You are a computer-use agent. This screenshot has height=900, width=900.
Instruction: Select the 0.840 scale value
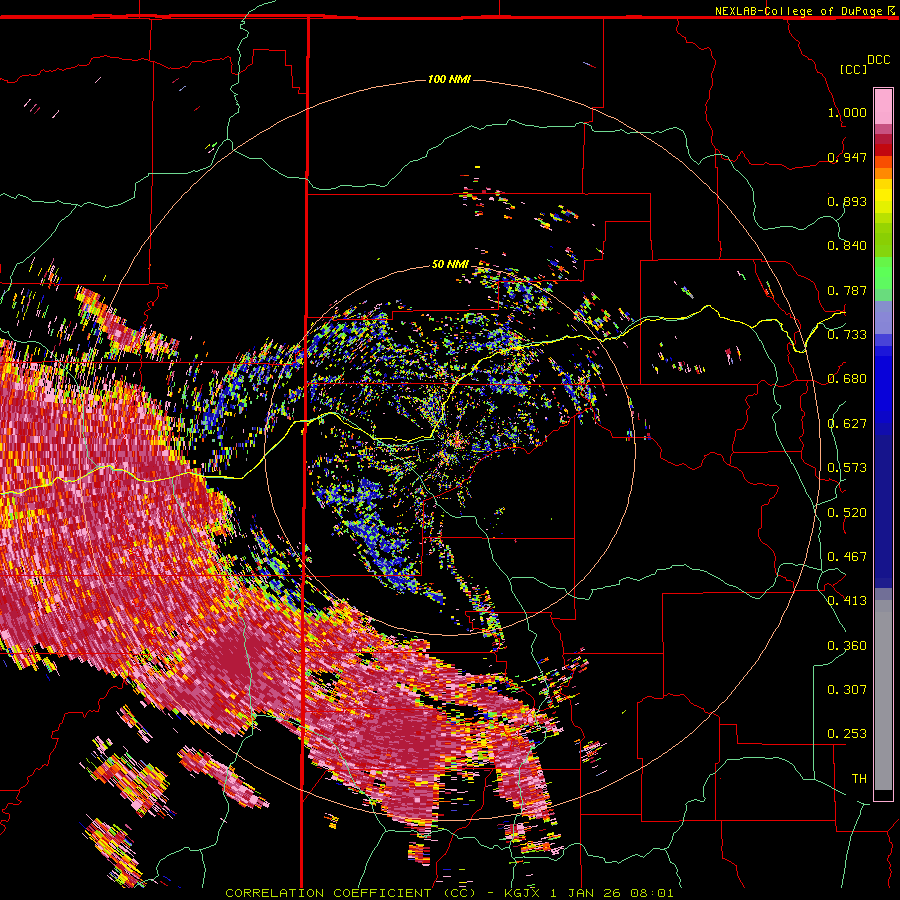[847, 246]
